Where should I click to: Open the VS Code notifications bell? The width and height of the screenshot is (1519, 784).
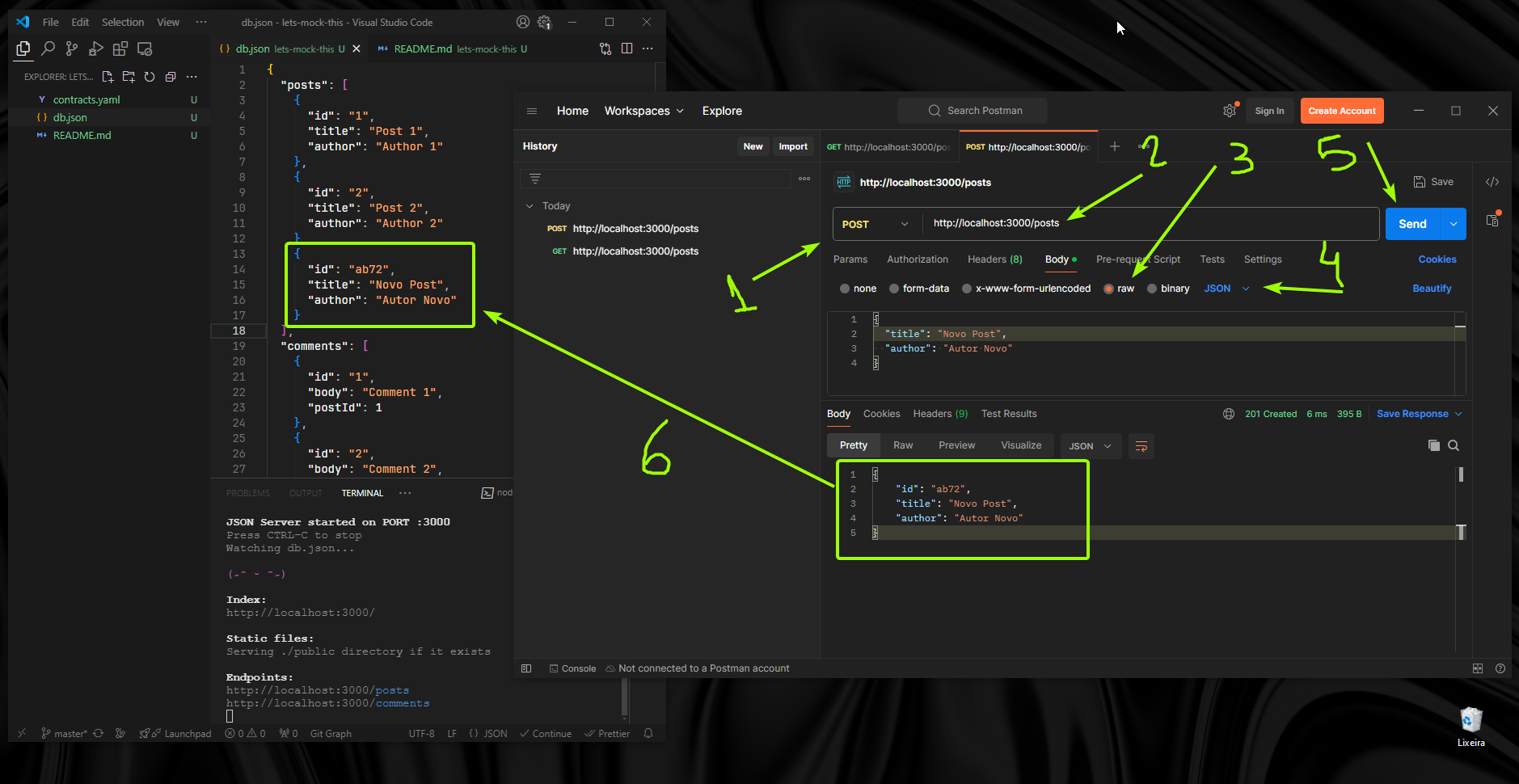pyautogui.click(x=648, y=733)
